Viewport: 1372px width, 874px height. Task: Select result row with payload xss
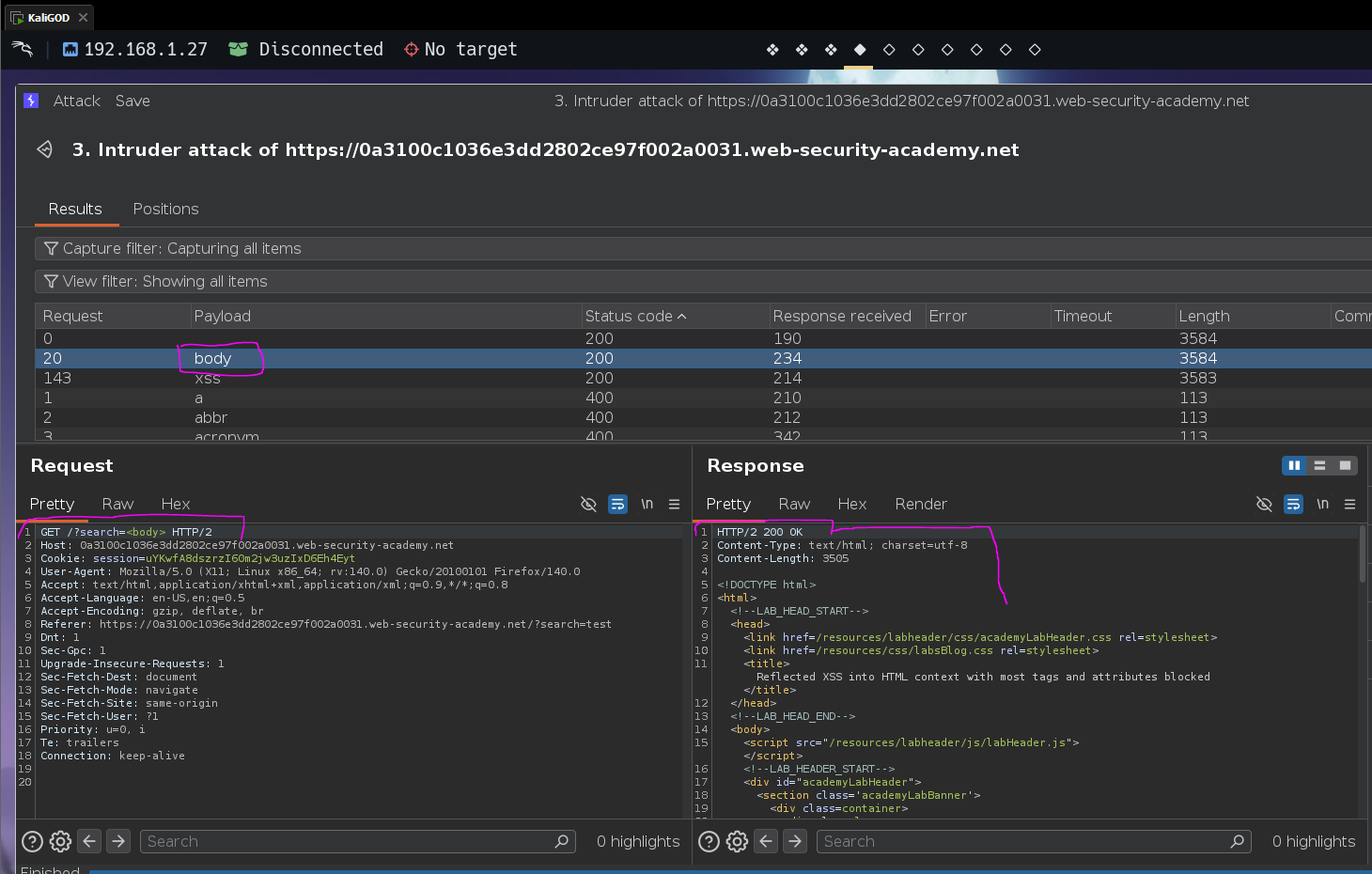click(703, 378)
